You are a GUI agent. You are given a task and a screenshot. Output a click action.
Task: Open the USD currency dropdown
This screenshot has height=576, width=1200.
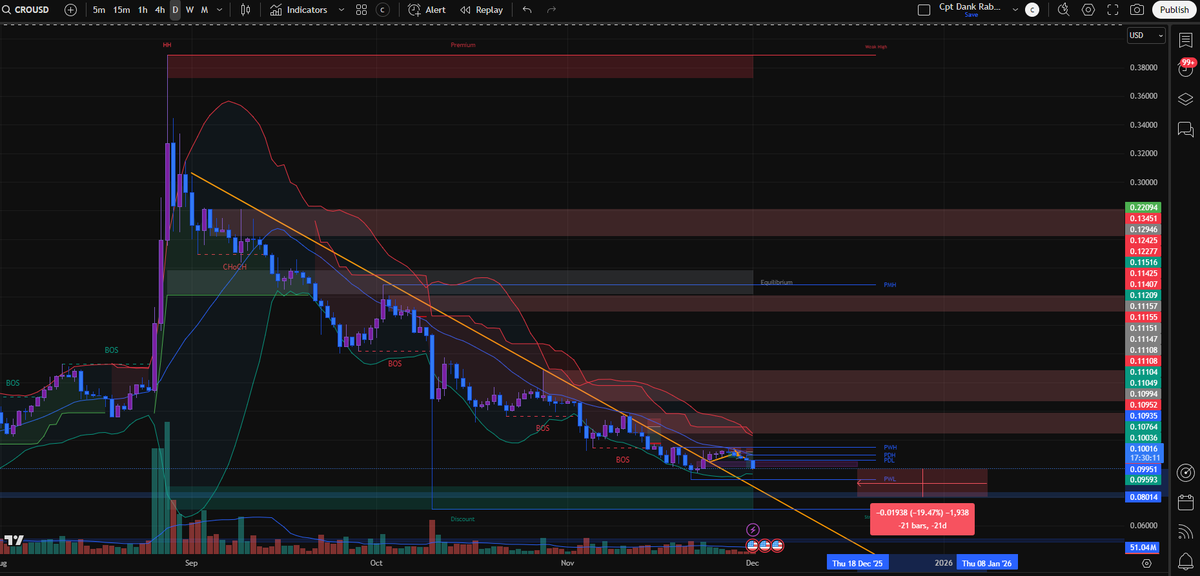pyautogui.click(x=1146, y=35)
